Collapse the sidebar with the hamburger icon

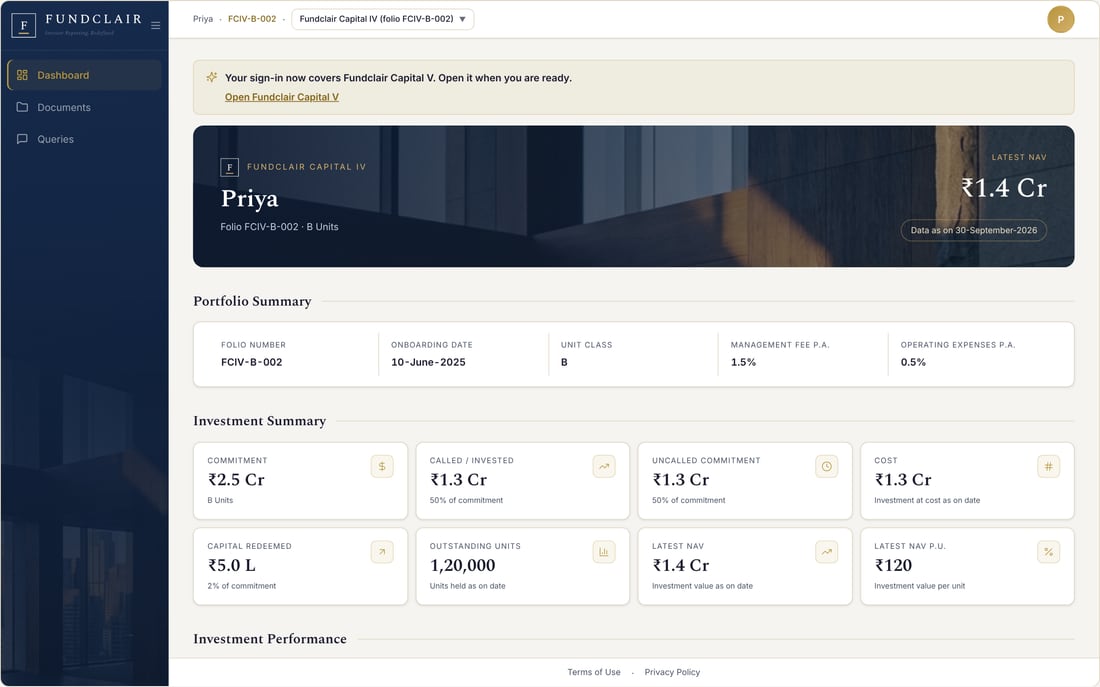point(156,25)
